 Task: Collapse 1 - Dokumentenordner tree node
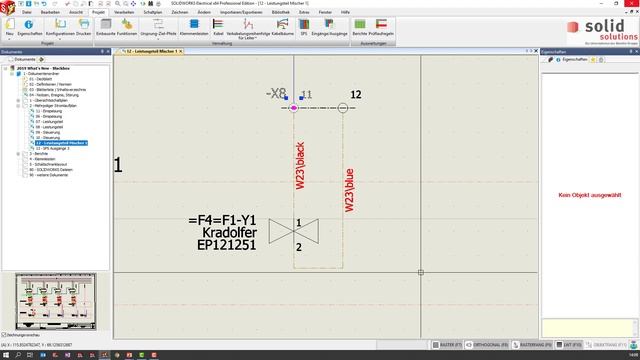click(12, 73)
